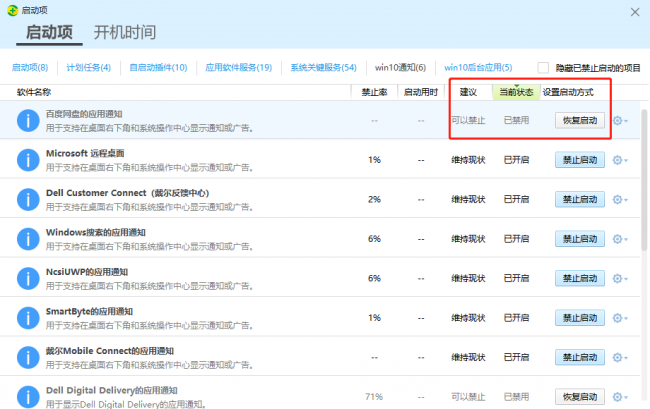Open gear dropdown for Dell Customer Connect
Image resolution: width=650 pixels, height=409 pixels.
(x=620, y=199)
